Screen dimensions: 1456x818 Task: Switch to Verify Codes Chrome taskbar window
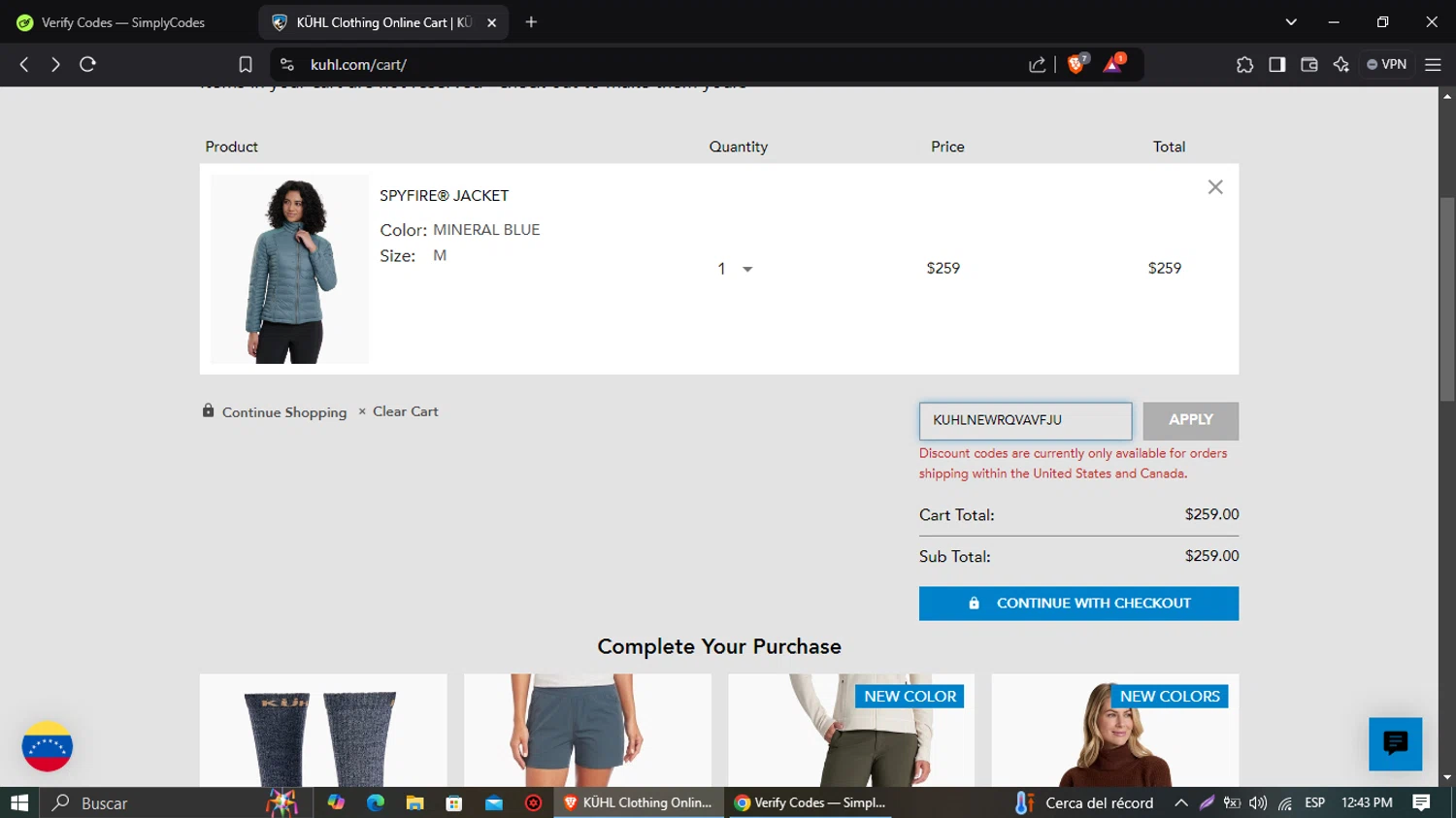pos(811,802)
